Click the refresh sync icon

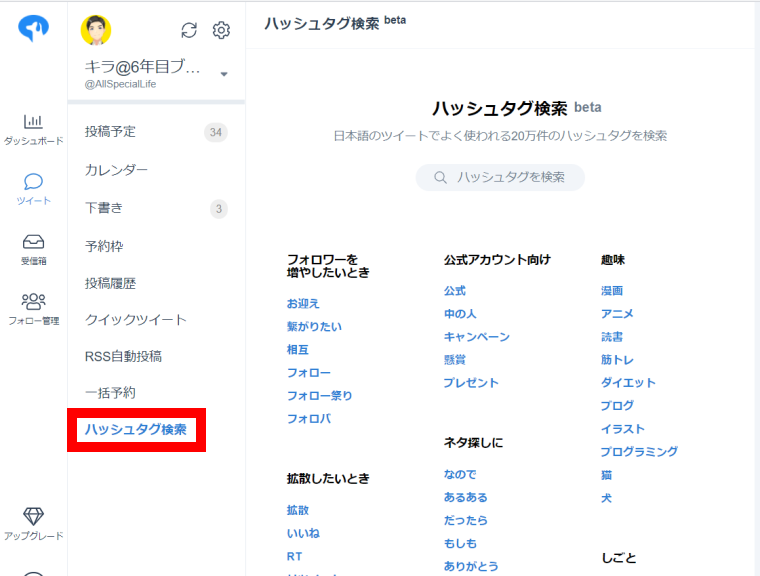click(x=189, y=30)
